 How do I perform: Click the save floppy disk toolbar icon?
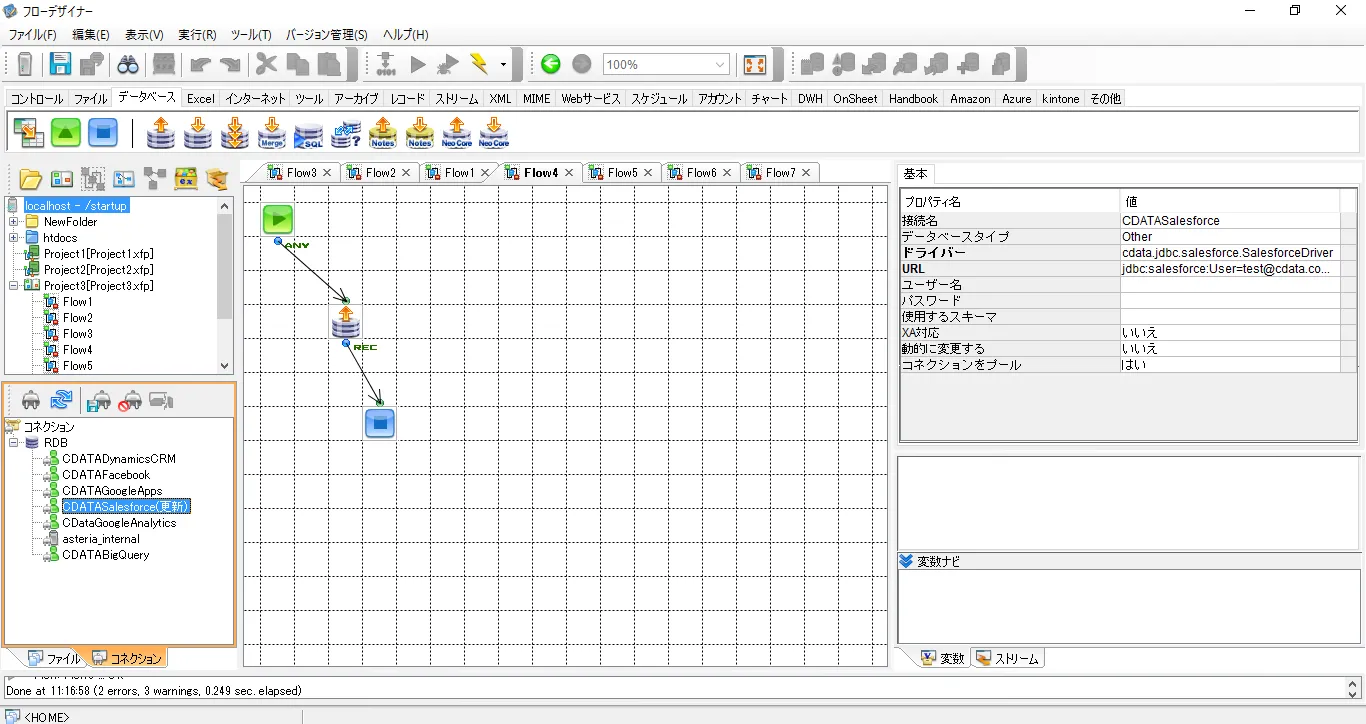(x=61, y=65)
